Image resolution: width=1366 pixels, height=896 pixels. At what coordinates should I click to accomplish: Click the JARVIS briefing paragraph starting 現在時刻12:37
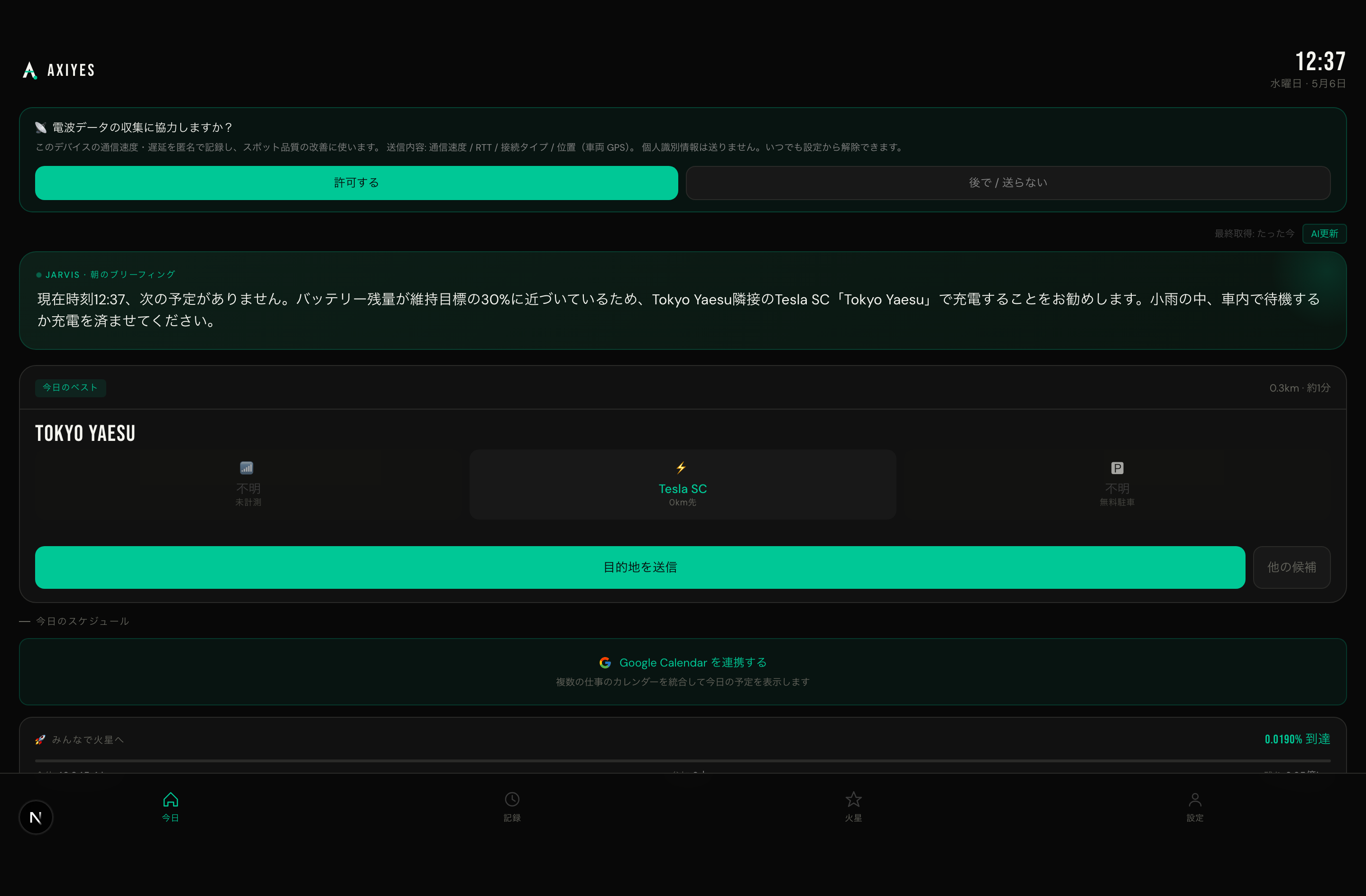click(679, 310)
